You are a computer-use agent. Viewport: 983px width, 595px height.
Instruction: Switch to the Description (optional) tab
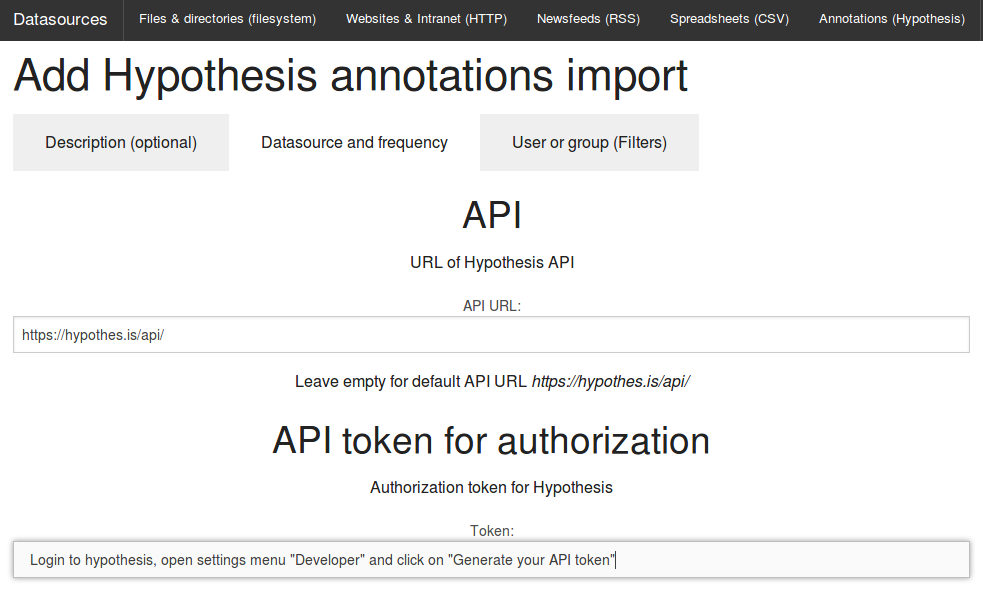pyautogui.click(x=121, y=142)
